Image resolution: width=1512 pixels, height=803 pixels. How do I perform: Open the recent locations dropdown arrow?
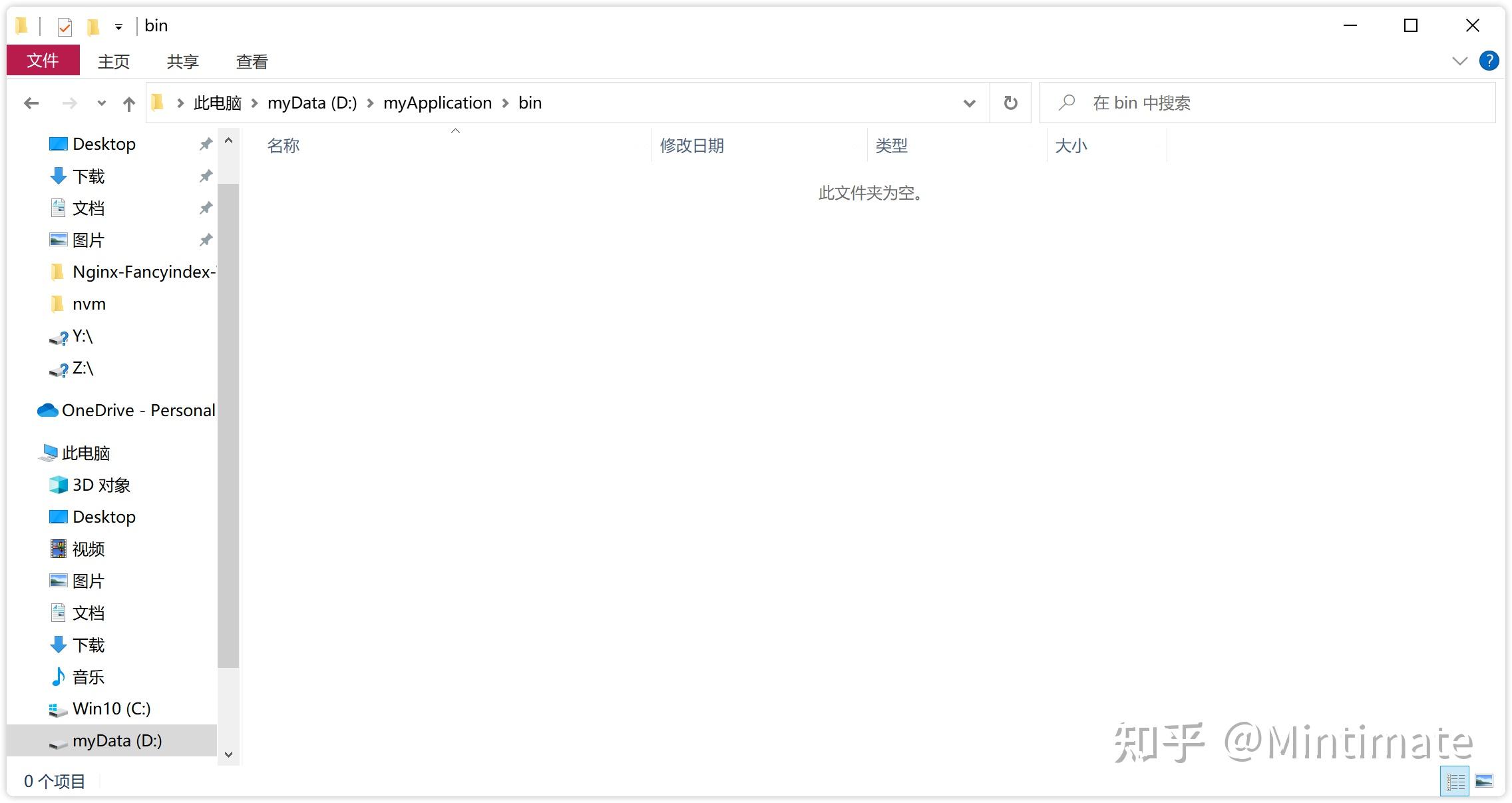tap(101, 103)
